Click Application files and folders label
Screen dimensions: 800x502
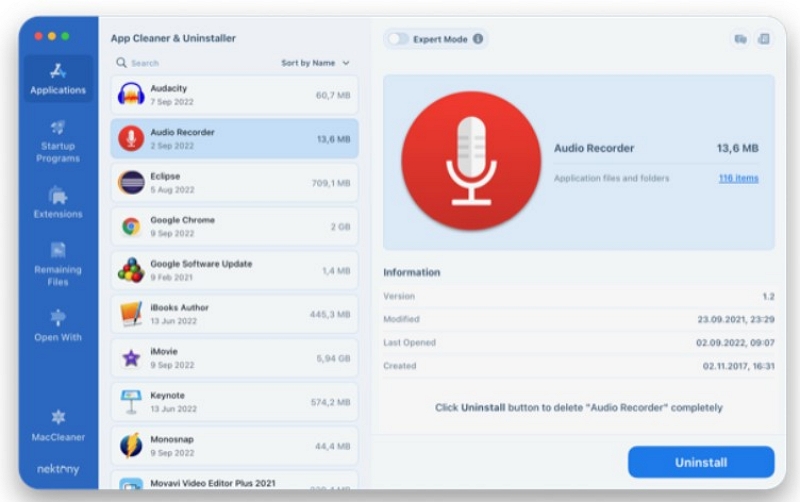tap(611, 178)
